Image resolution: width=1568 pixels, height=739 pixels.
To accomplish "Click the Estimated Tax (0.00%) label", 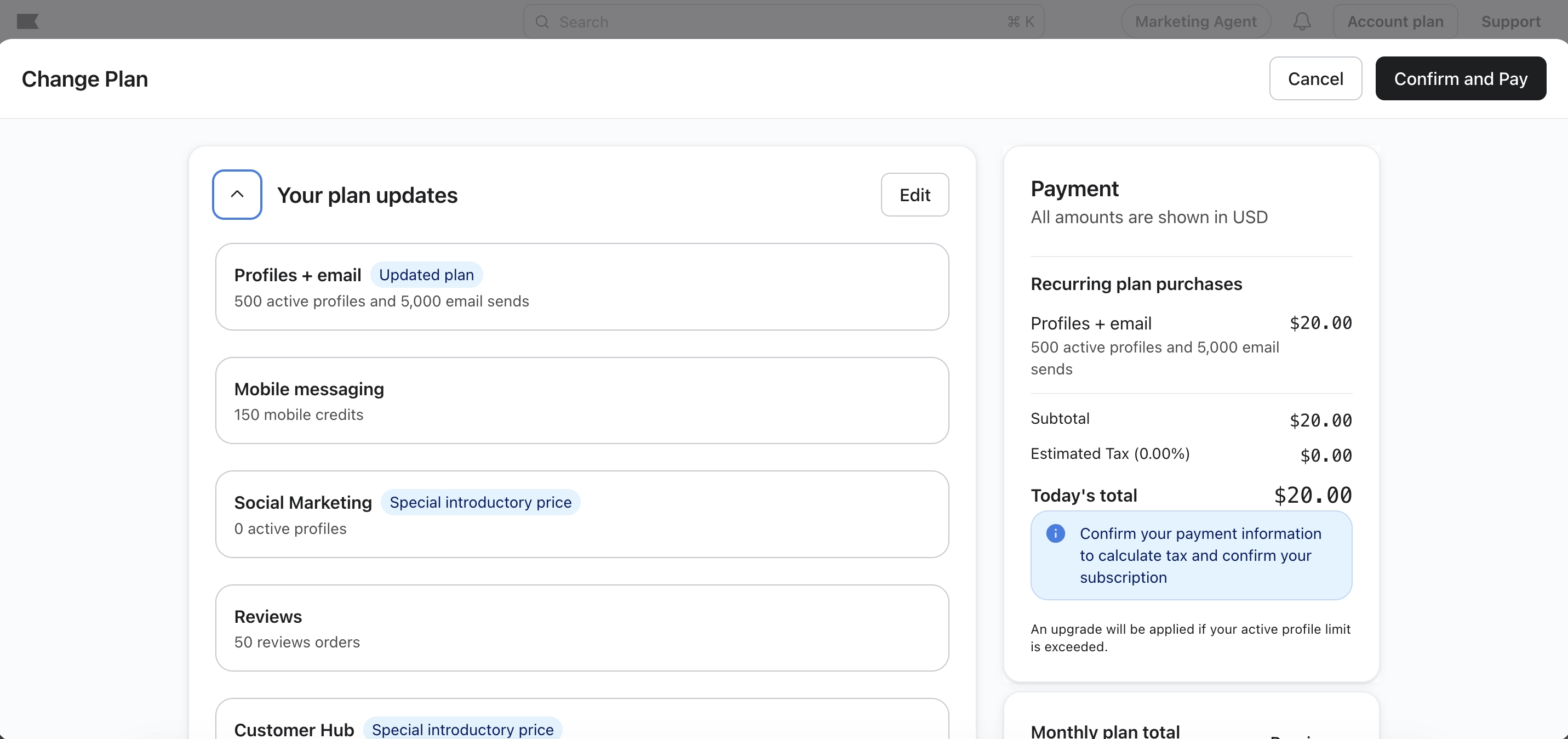I will pyautogui.click(x=1109, y=453).
